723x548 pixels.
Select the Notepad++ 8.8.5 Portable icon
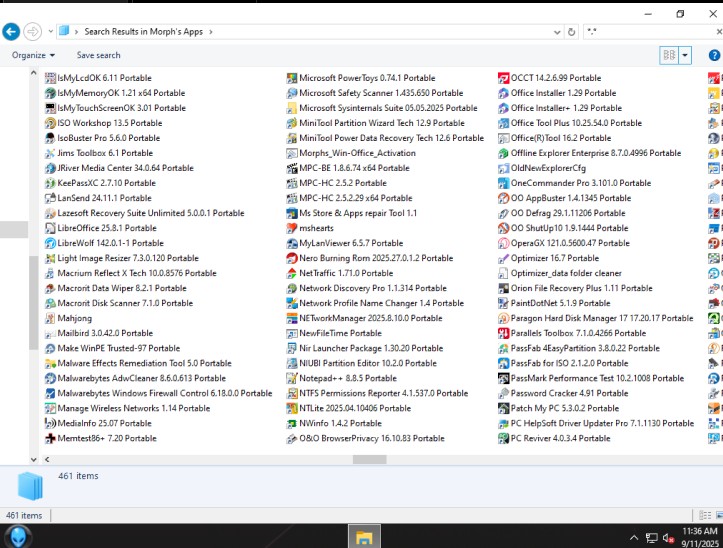[292, 378]
